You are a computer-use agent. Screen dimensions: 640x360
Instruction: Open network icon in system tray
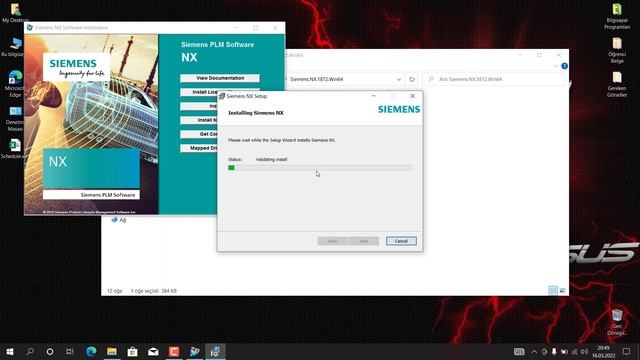(574, 351)
